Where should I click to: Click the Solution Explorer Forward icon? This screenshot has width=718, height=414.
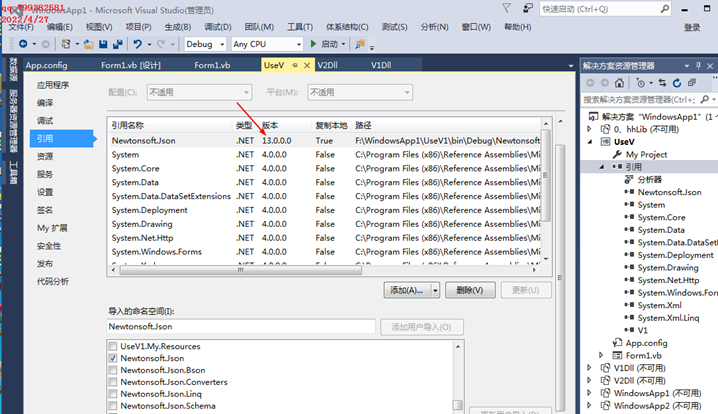click(605, 83)
